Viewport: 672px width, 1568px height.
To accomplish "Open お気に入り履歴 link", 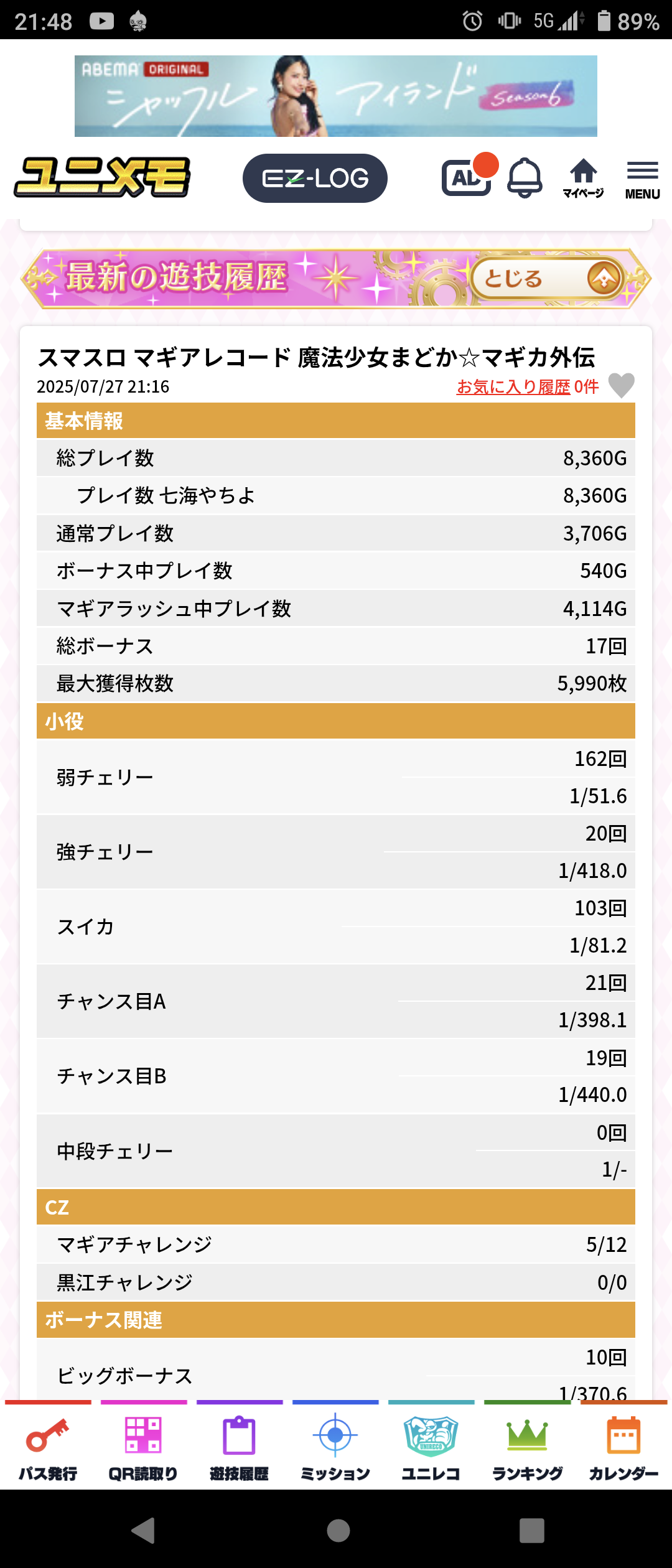I will coord(513,387).
